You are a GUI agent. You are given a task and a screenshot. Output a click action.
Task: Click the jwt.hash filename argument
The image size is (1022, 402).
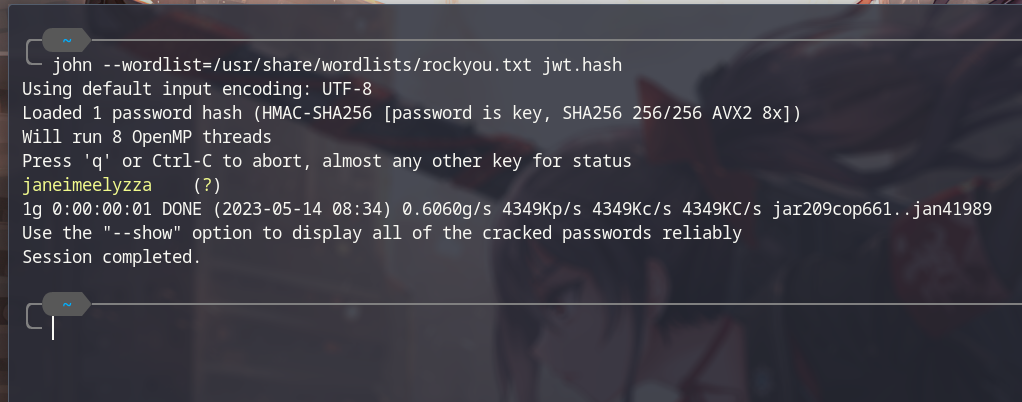[582, 65]
